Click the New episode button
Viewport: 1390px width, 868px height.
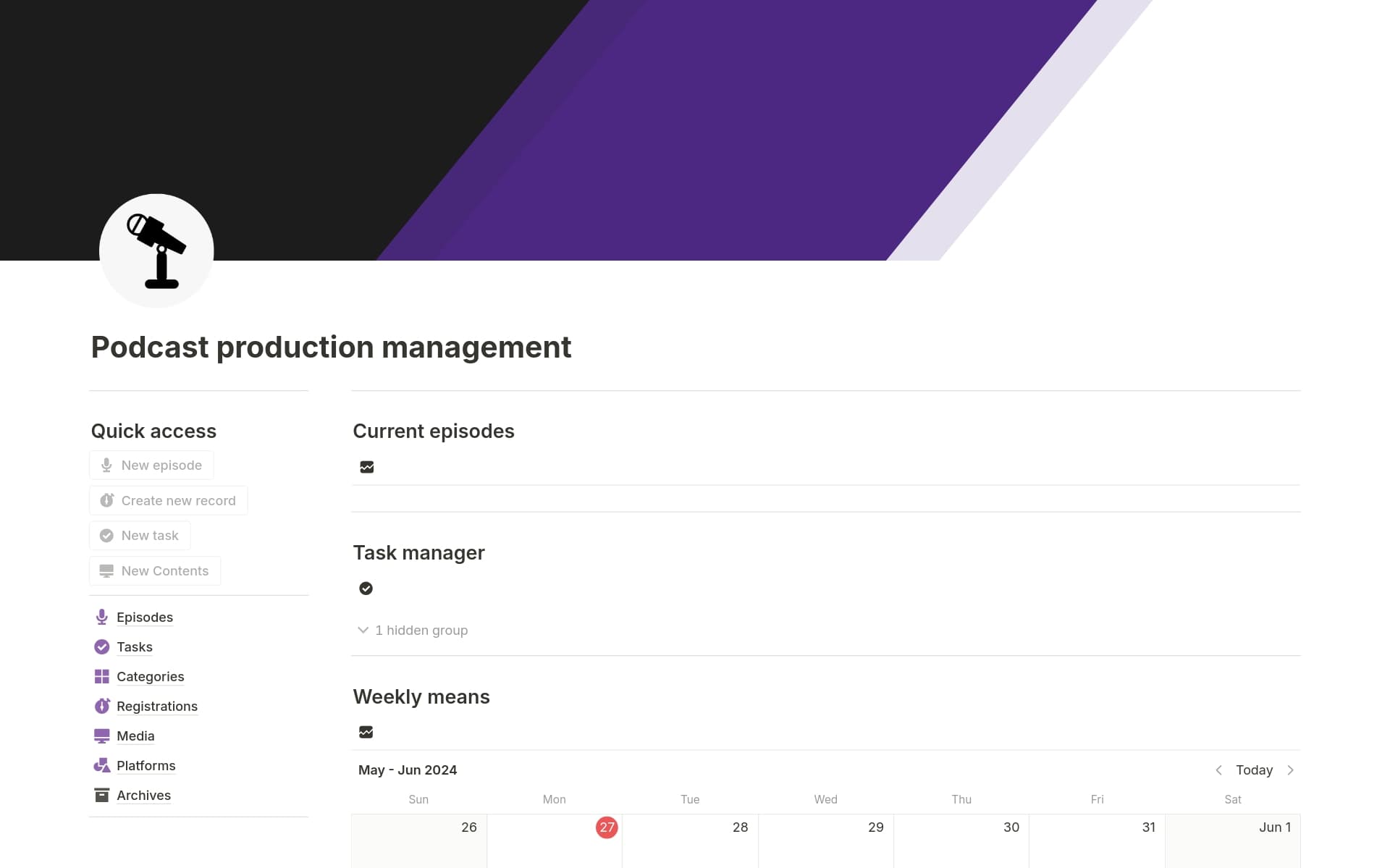151,465
